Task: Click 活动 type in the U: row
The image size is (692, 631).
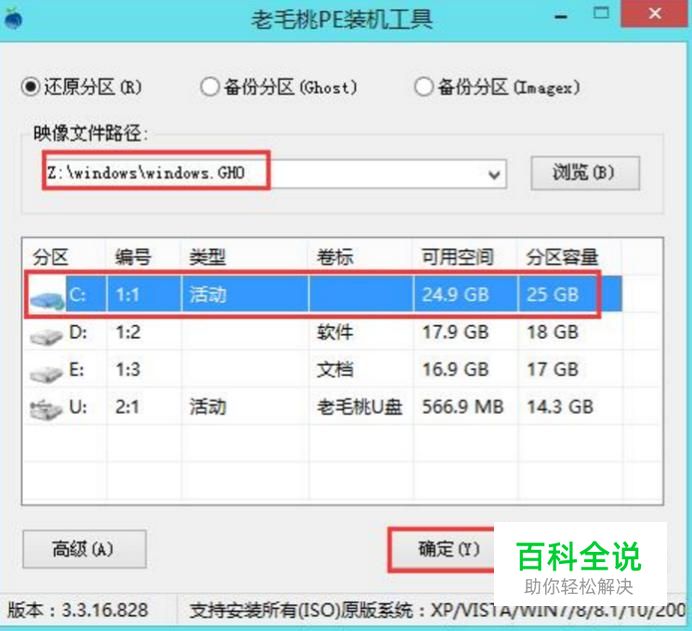Action: [x=208, y=407]
